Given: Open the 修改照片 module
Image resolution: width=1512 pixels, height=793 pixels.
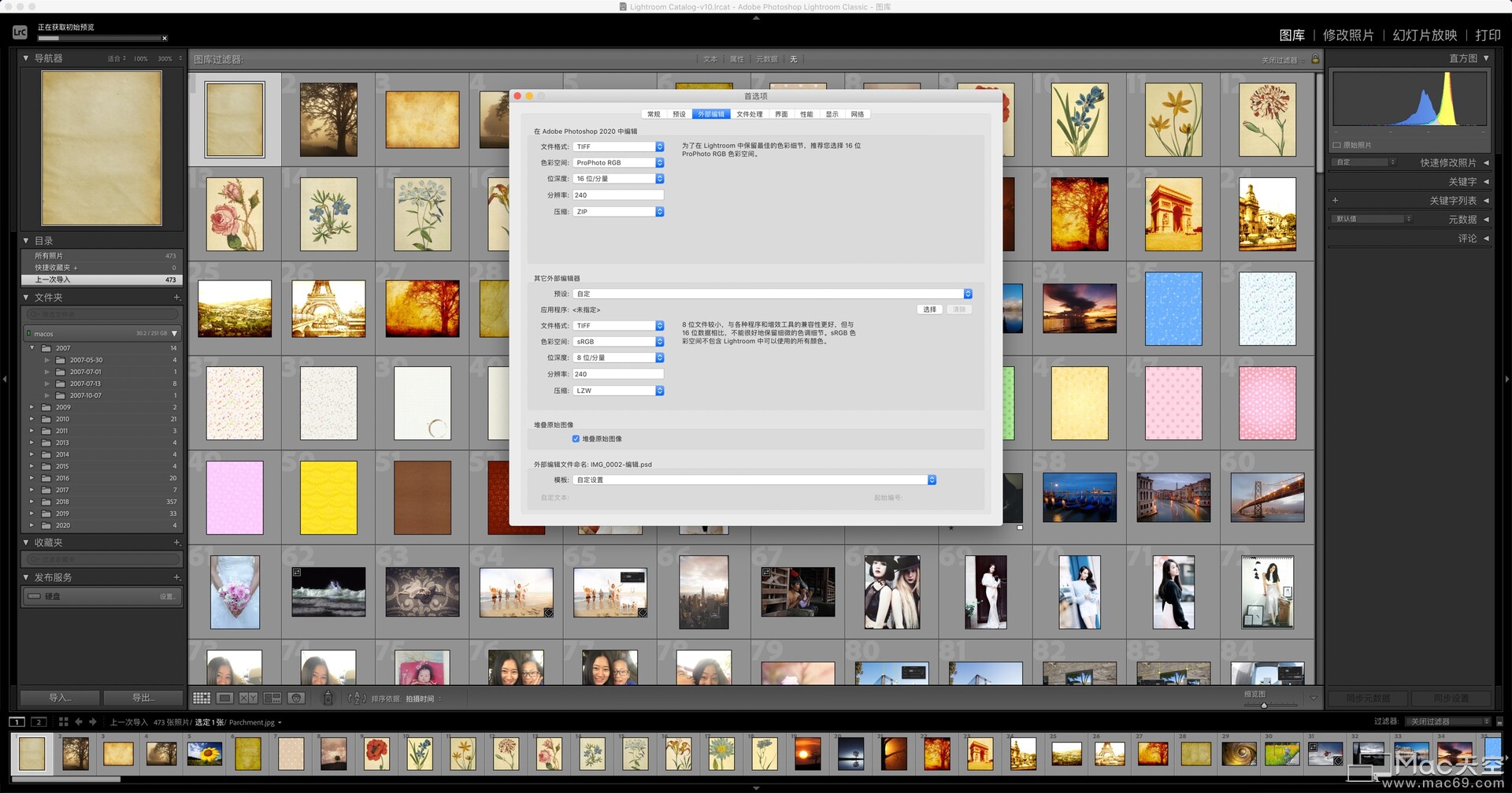Looking at the screenshot, I should click(1348, 35).
